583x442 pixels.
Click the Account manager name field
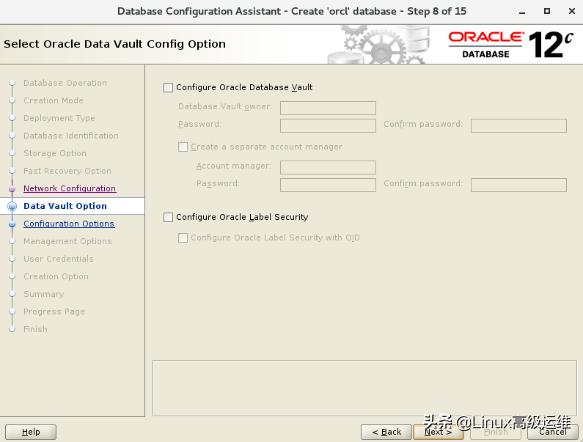click(x=328, y=167)
